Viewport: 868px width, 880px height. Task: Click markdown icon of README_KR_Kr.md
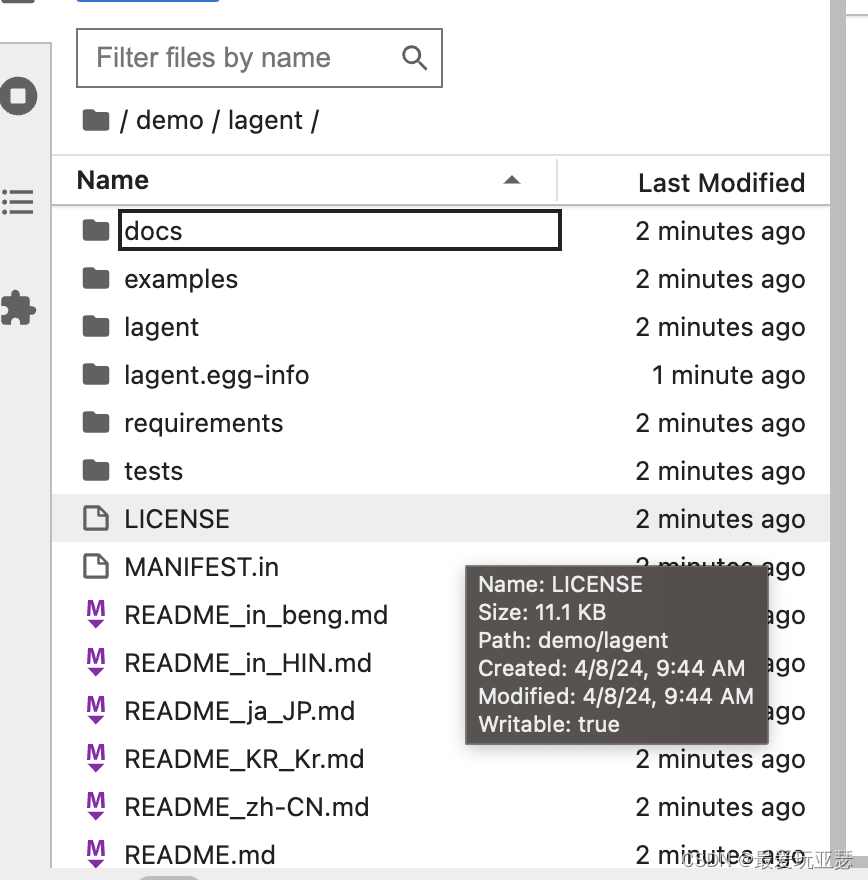pos(96,758)
